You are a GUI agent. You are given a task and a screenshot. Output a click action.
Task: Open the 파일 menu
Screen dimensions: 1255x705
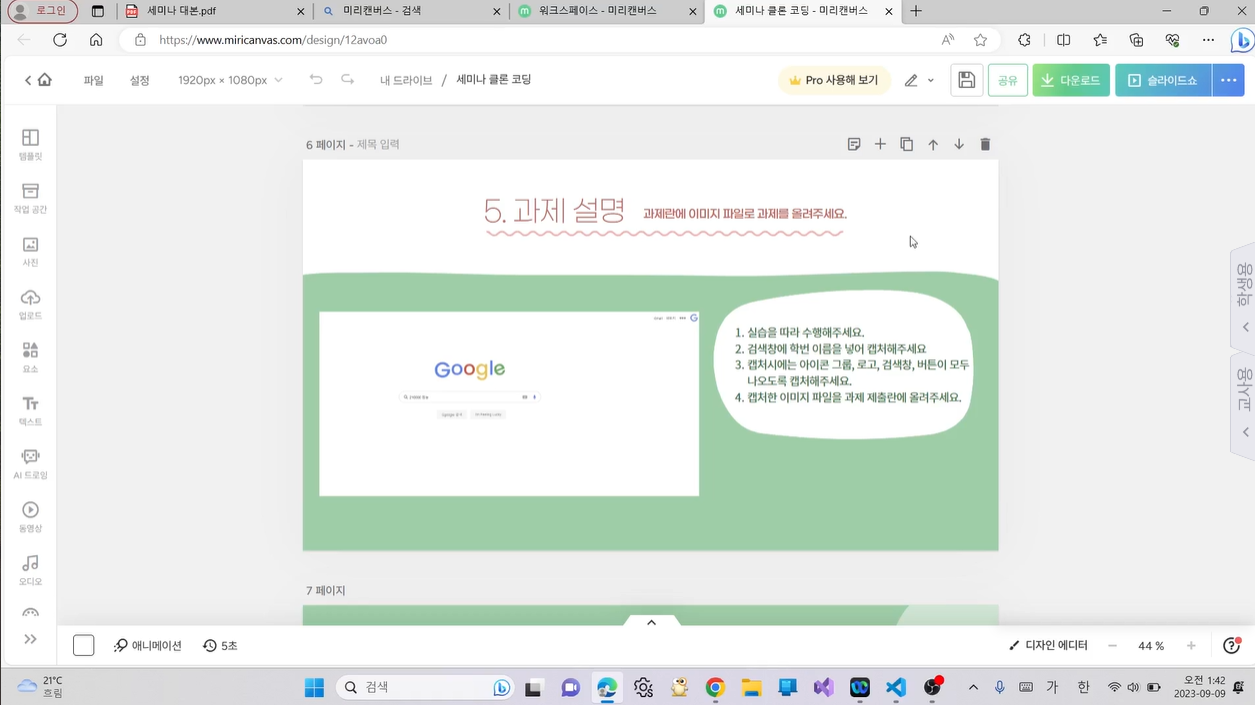pos(93,80)
